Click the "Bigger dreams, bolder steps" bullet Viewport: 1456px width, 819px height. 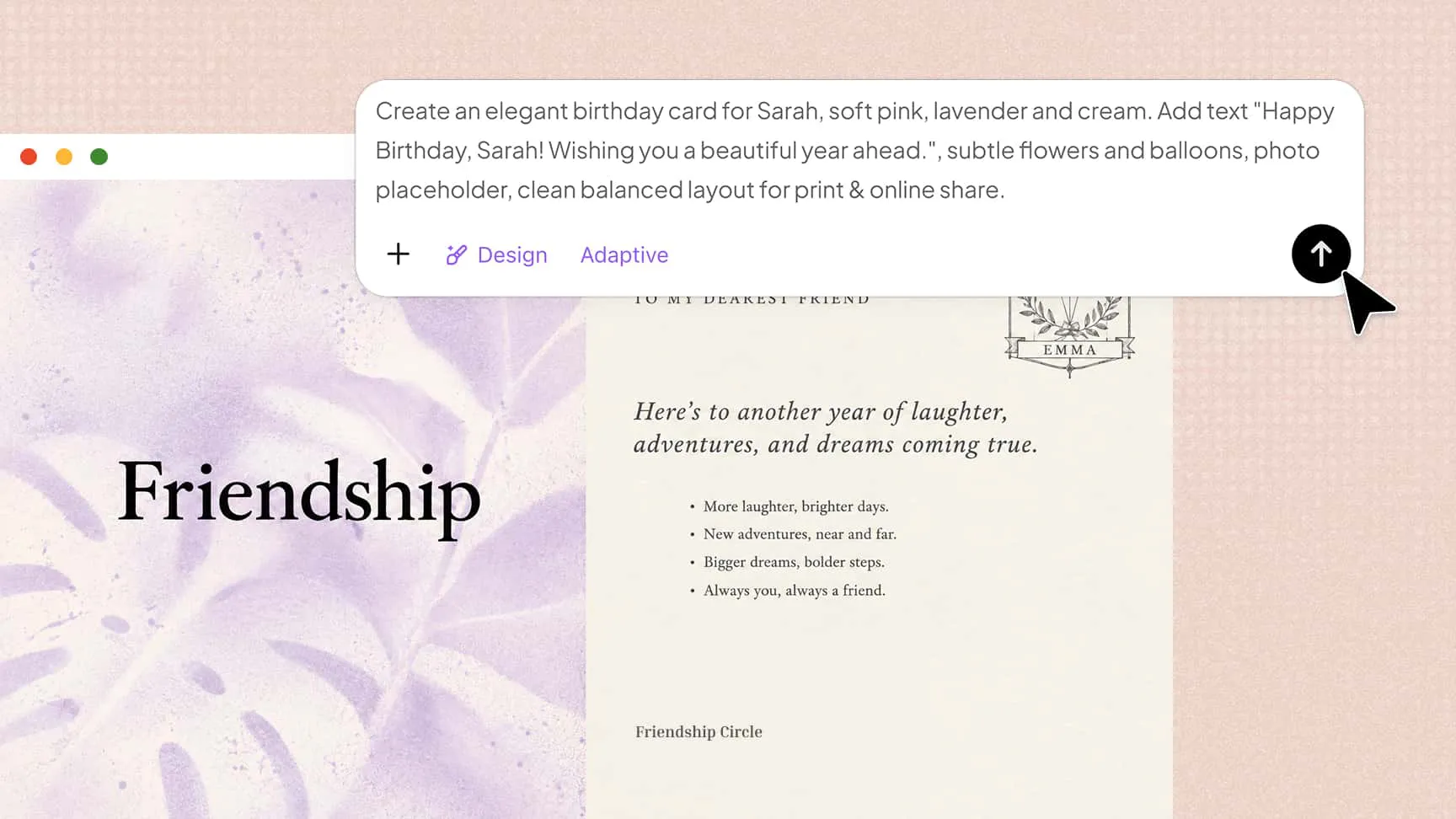[x=794, y=562]
